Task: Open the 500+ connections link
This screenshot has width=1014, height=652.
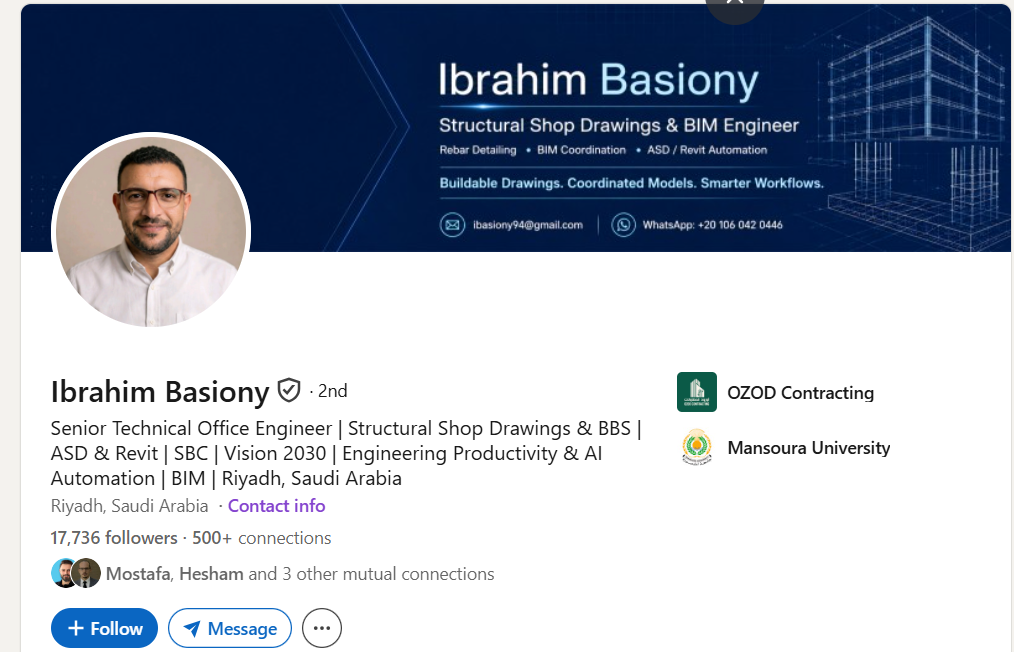Action: (x=261, y=538)
